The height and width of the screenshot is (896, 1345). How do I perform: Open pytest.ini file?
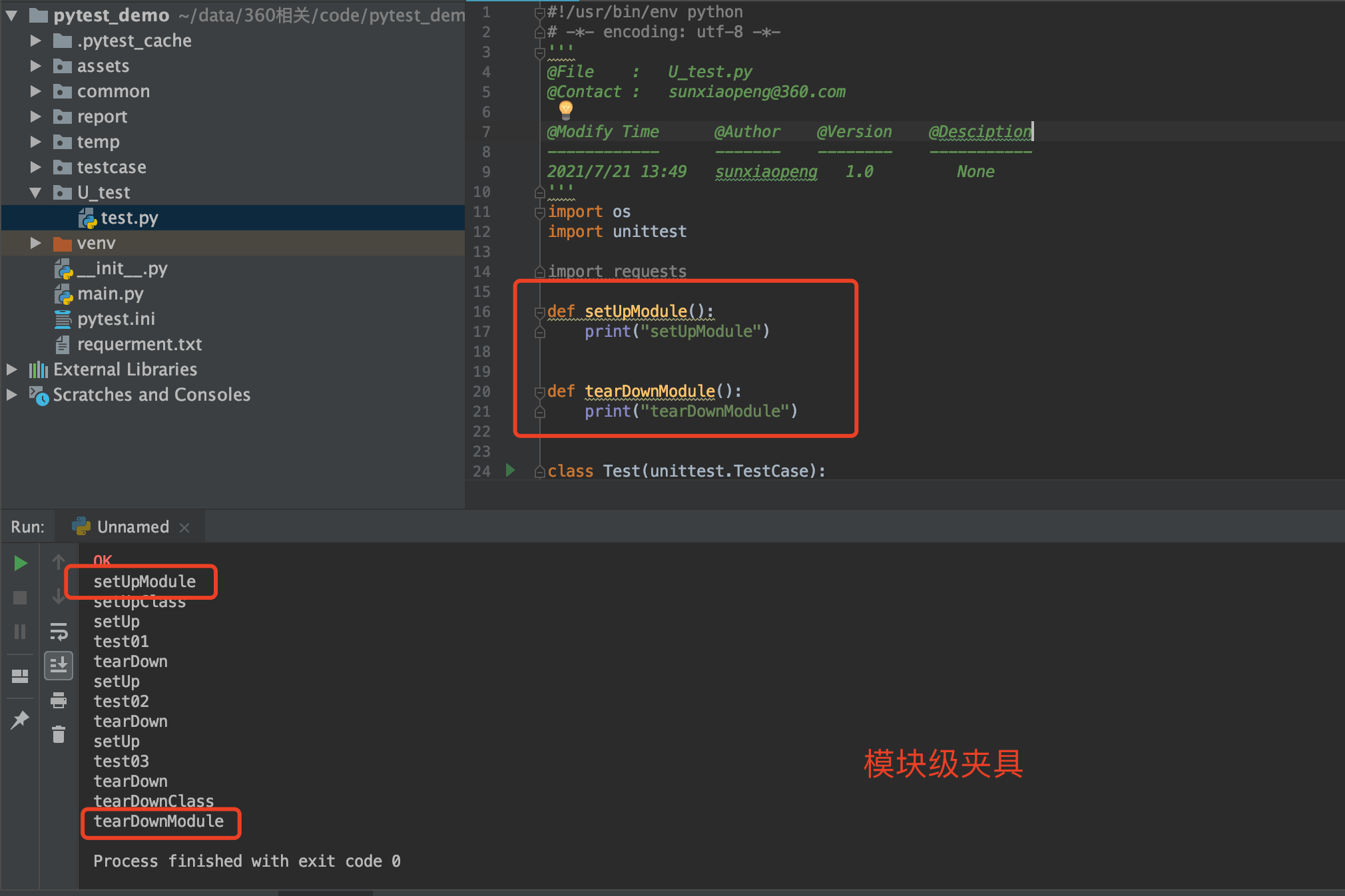(x=115, y=319)
